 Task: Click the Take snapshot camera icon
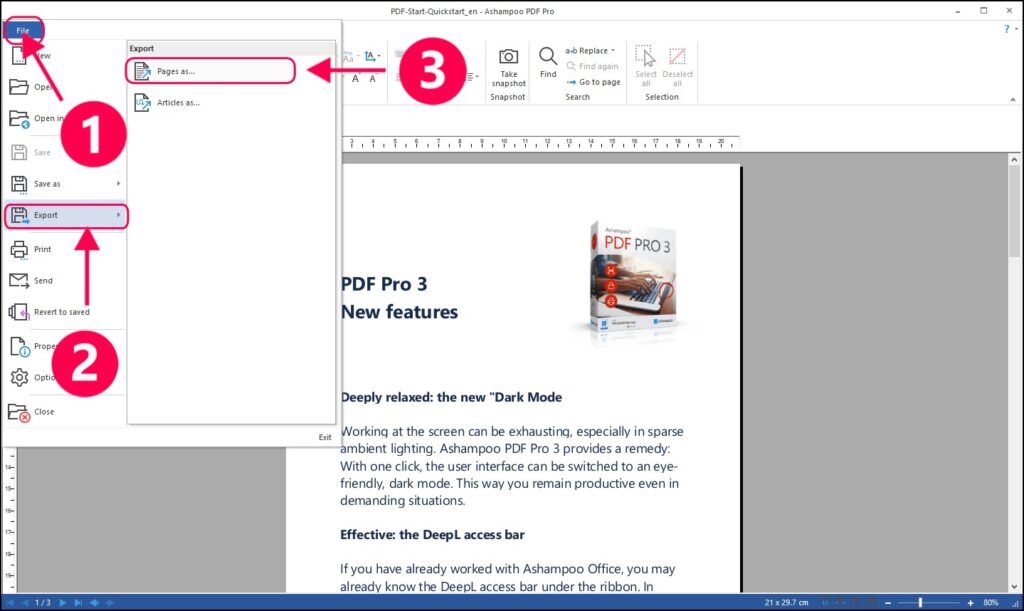(508, 57)
